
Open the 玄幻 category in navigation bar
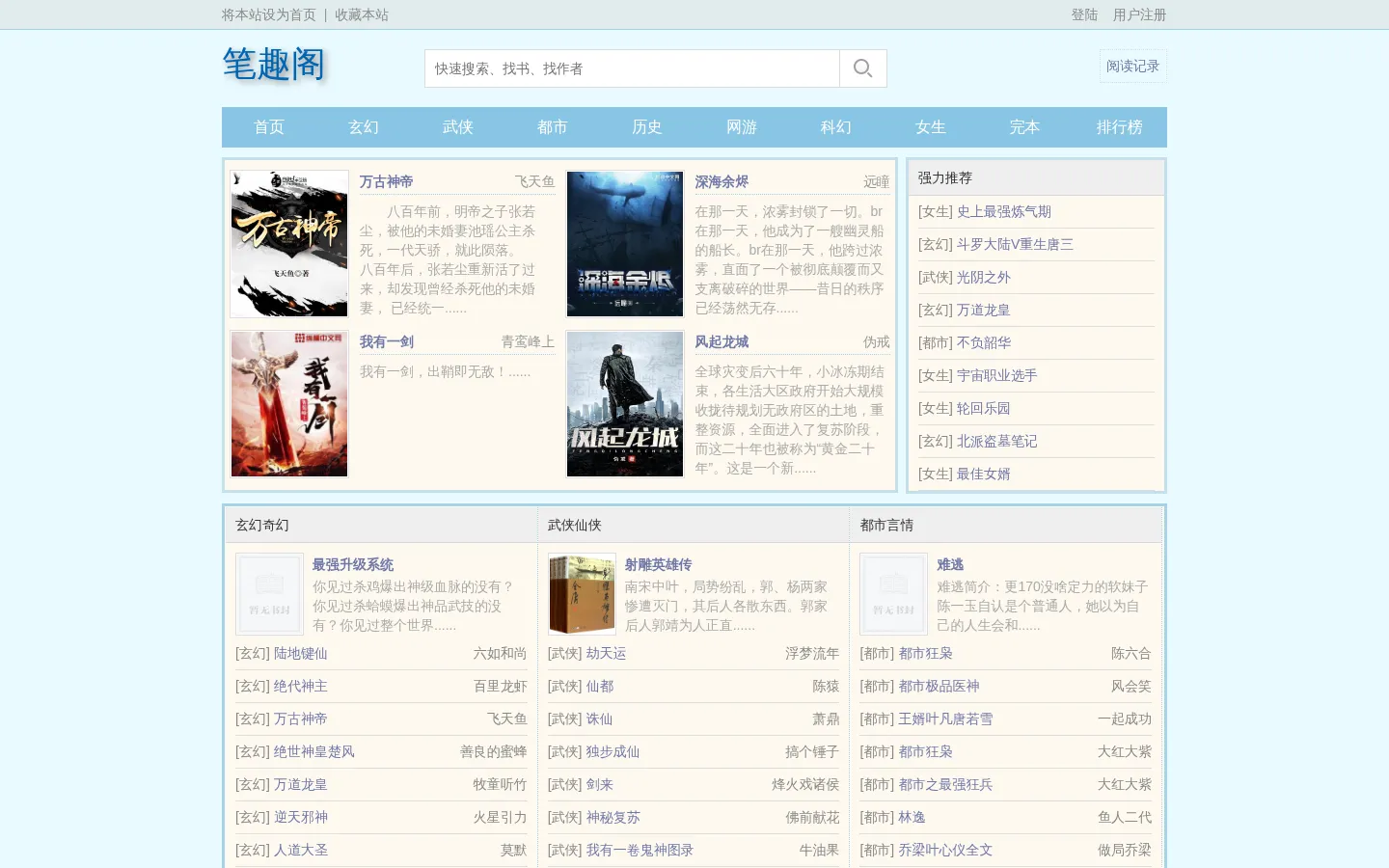(x=364, y=127)
